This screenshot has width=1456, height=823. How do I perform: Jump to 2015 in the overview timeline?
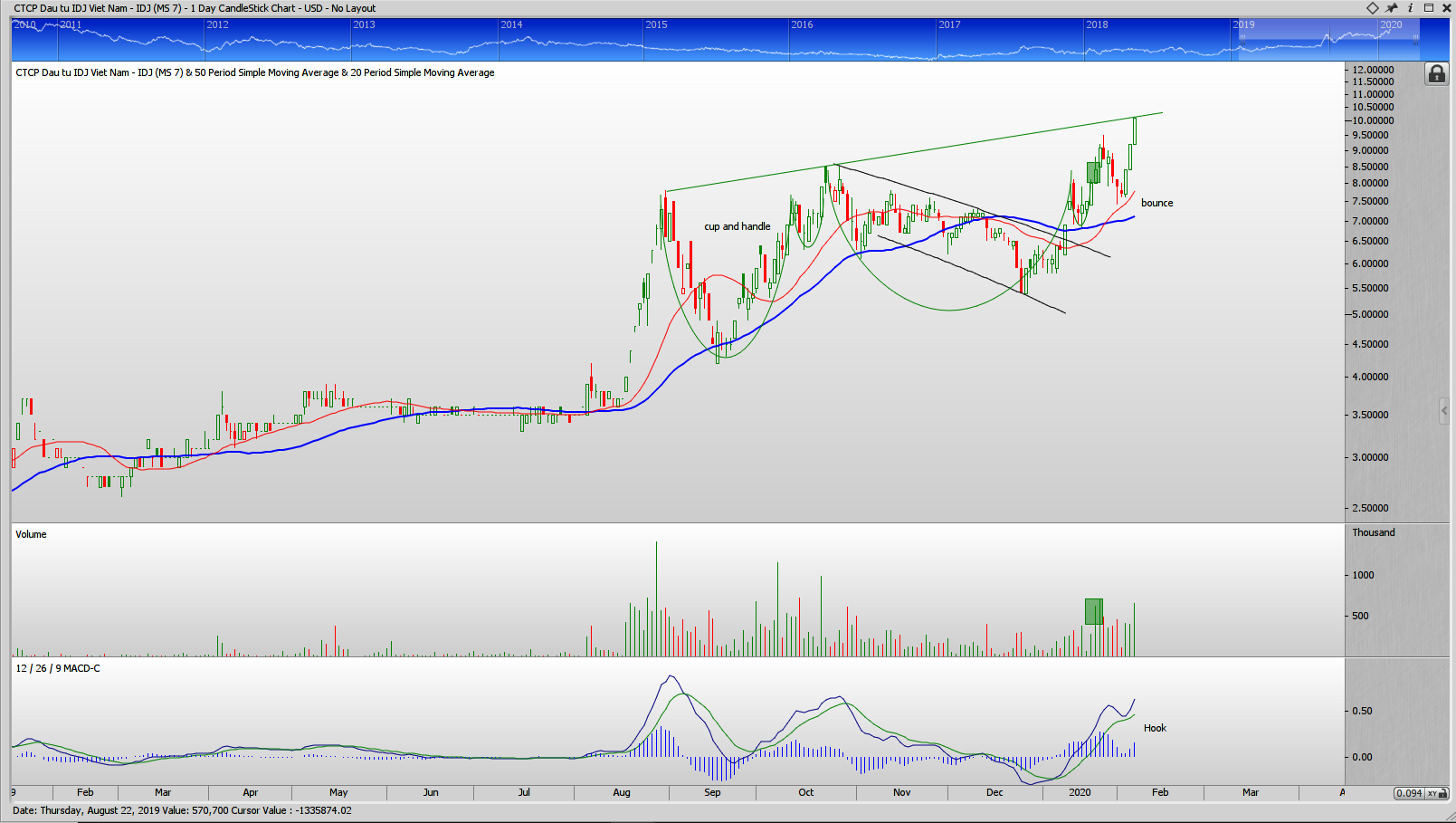pyautogui.click(x=656, y=25)
